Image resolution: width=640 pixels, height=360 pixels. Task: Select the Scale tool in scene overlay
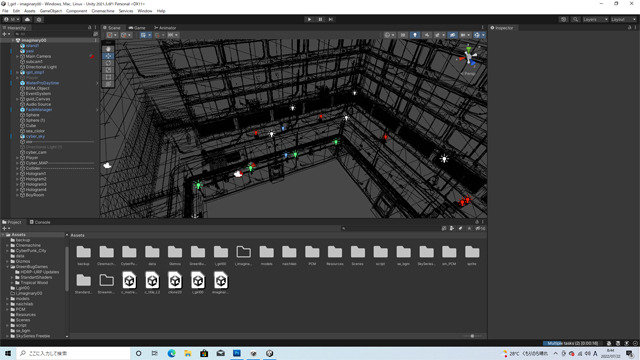pos(108,70)
